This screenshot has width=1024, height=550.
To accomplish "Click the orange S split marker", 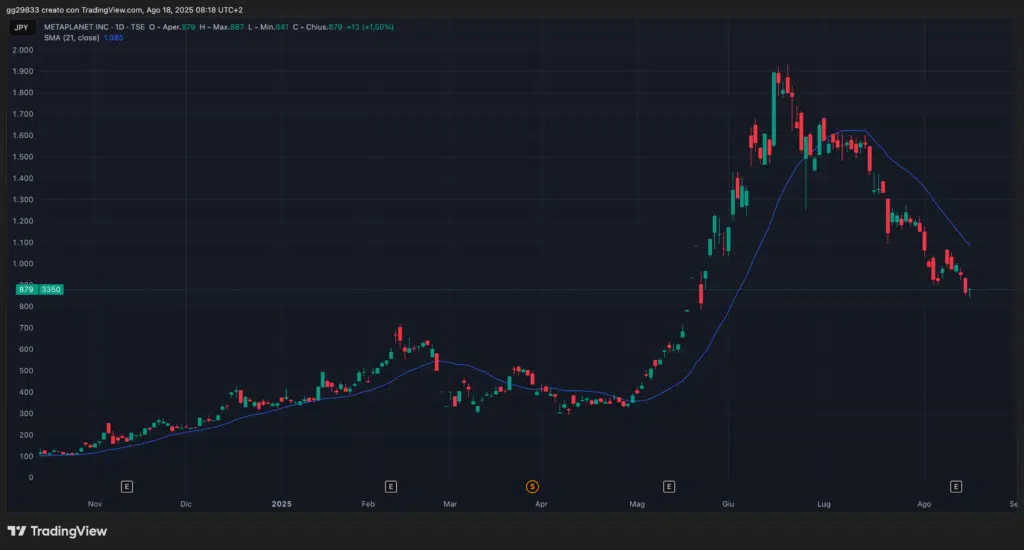I will 532,486.
